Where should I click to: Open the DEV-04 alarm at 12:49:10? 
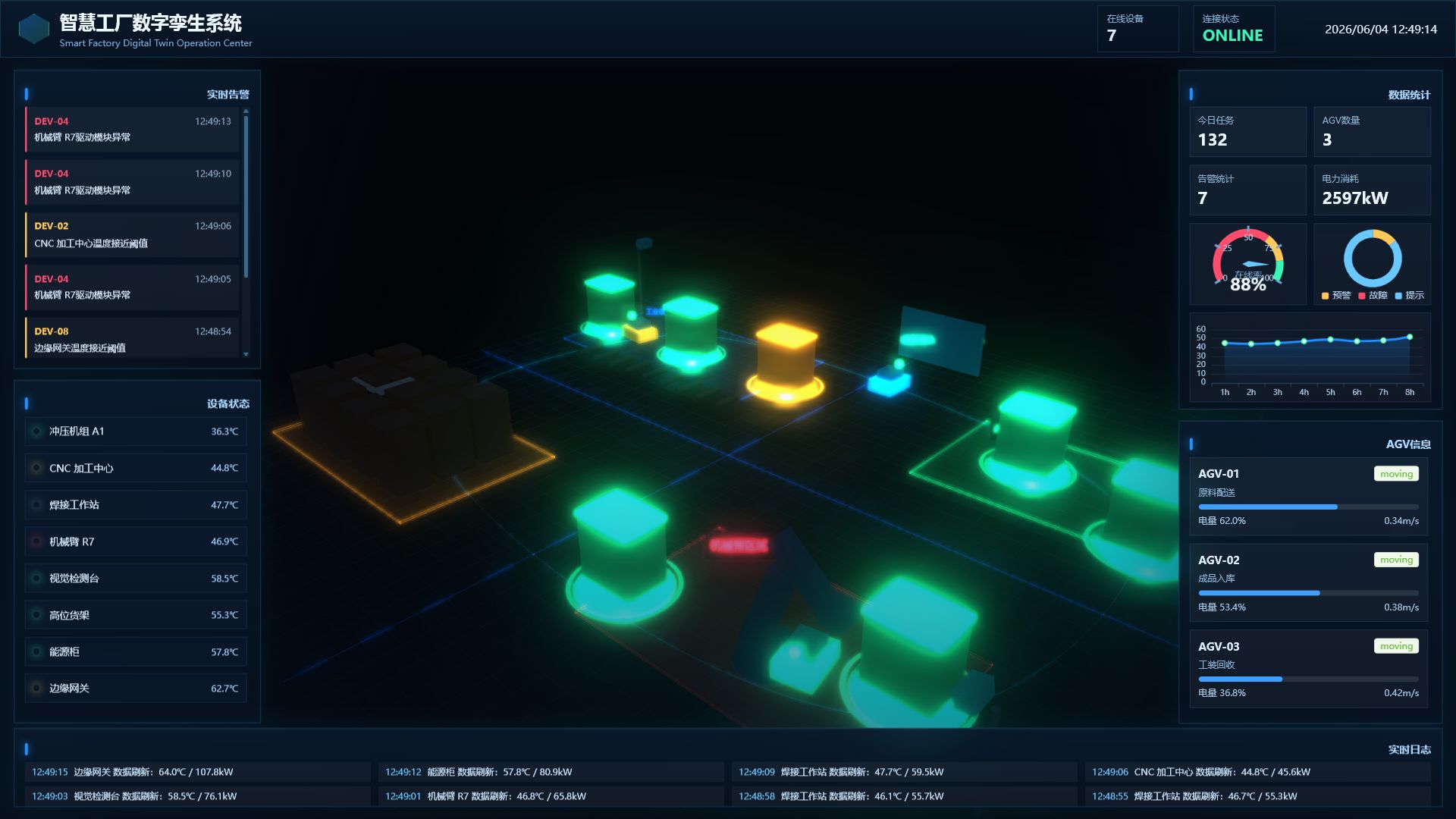(132, 182)
